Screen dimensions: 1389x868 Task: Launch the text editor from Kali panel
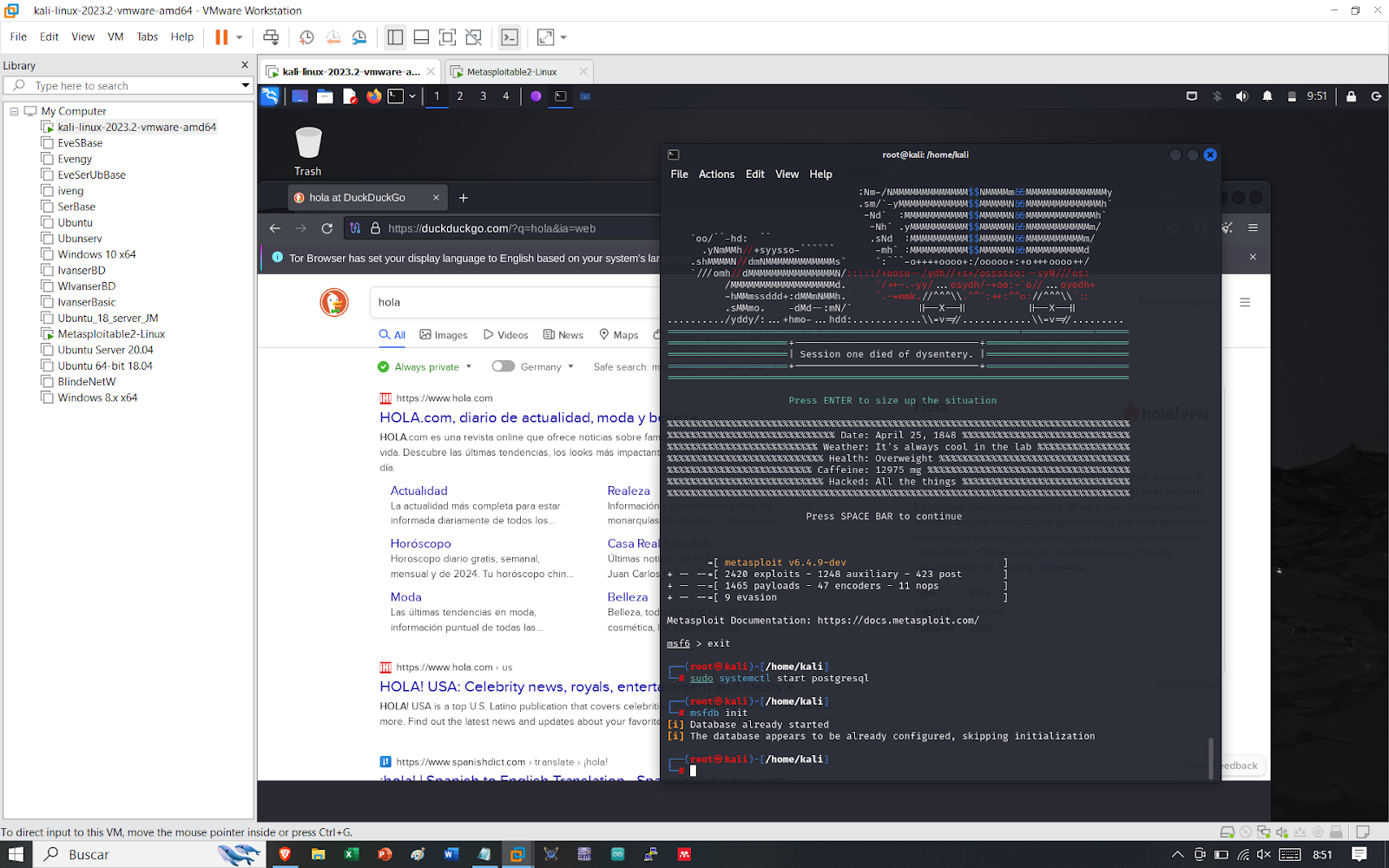point(350,96)
